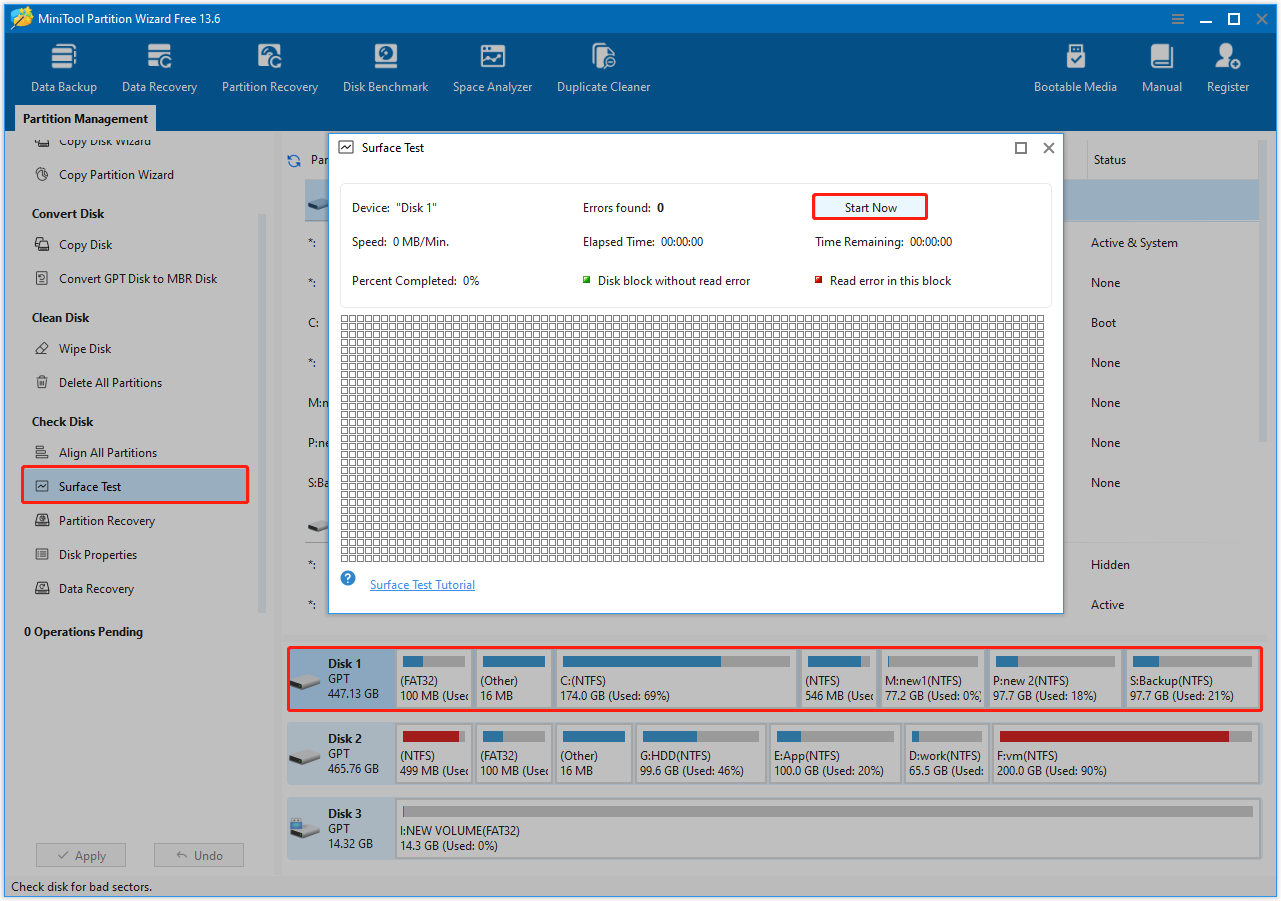Select Data Recovery in Check Disk section
Image resolution: width=1281 pixels, height=901 pixels.
(96, 589)
